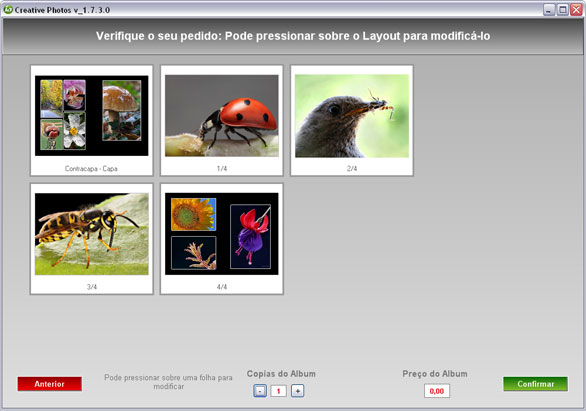Confirm the order with Confirmar button
Image resolution: width=586 pixels, height=411 pixels.
click(x=535, y=384)
